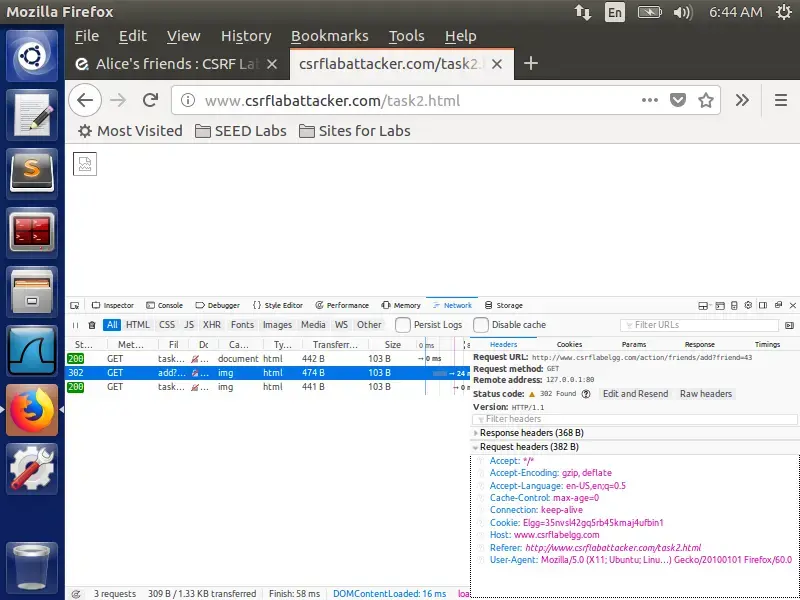
Task: Filter requests by Images
Action: (x=277, y=325)
